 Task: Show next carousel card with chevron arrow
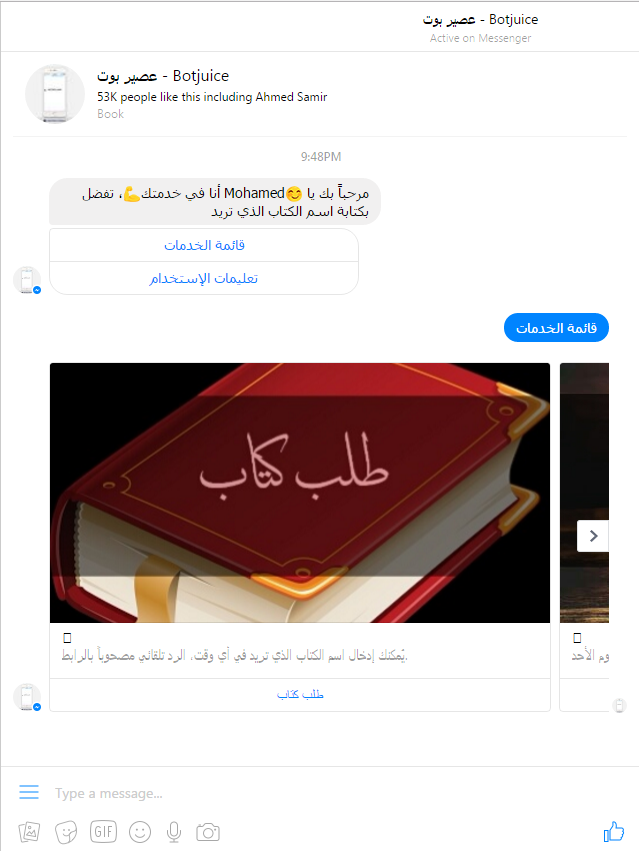point(593,536)
